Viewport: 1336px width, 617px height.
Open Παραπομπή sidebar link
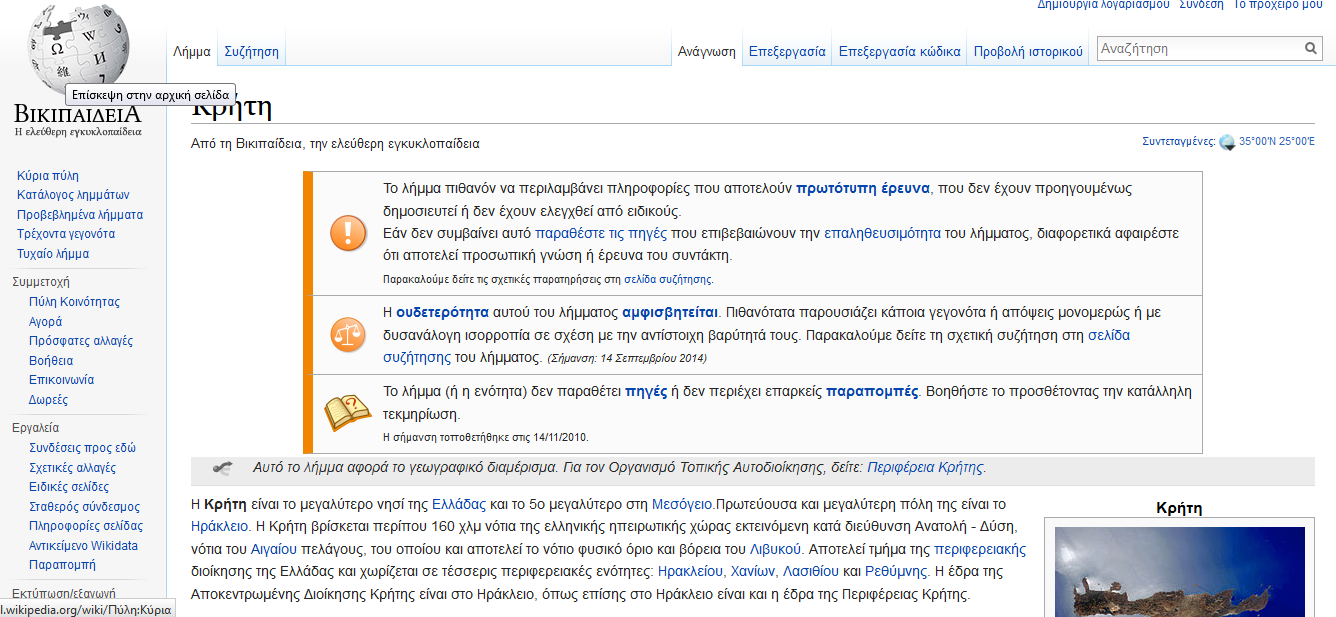tap(62, 565)
